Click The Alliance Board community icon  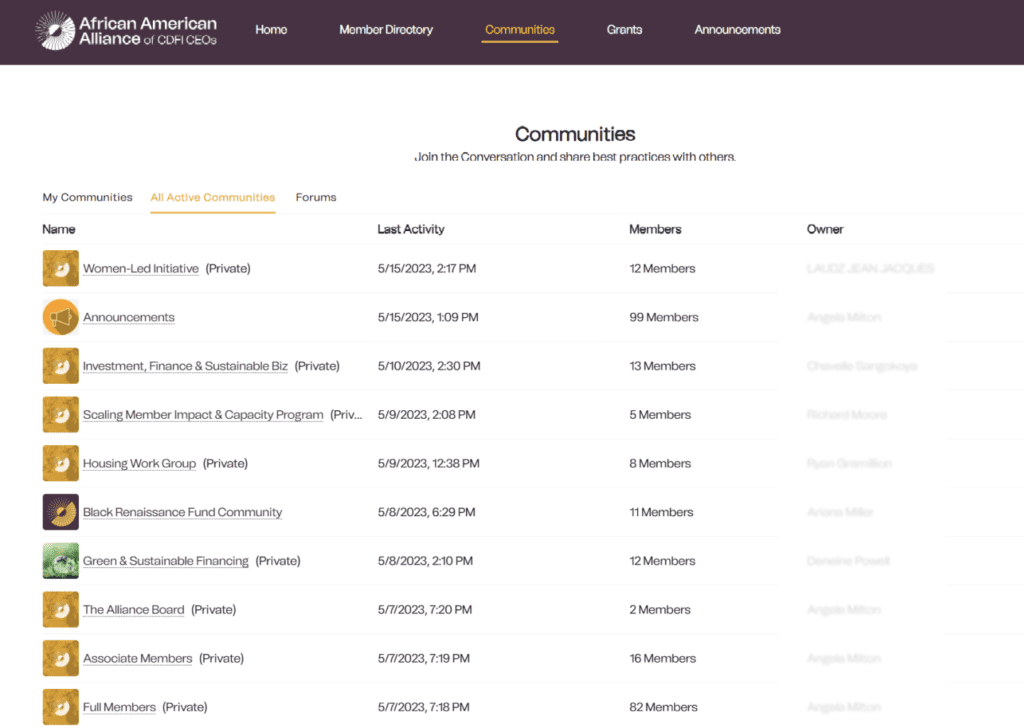pyautogui.click(x=61, y=609)
